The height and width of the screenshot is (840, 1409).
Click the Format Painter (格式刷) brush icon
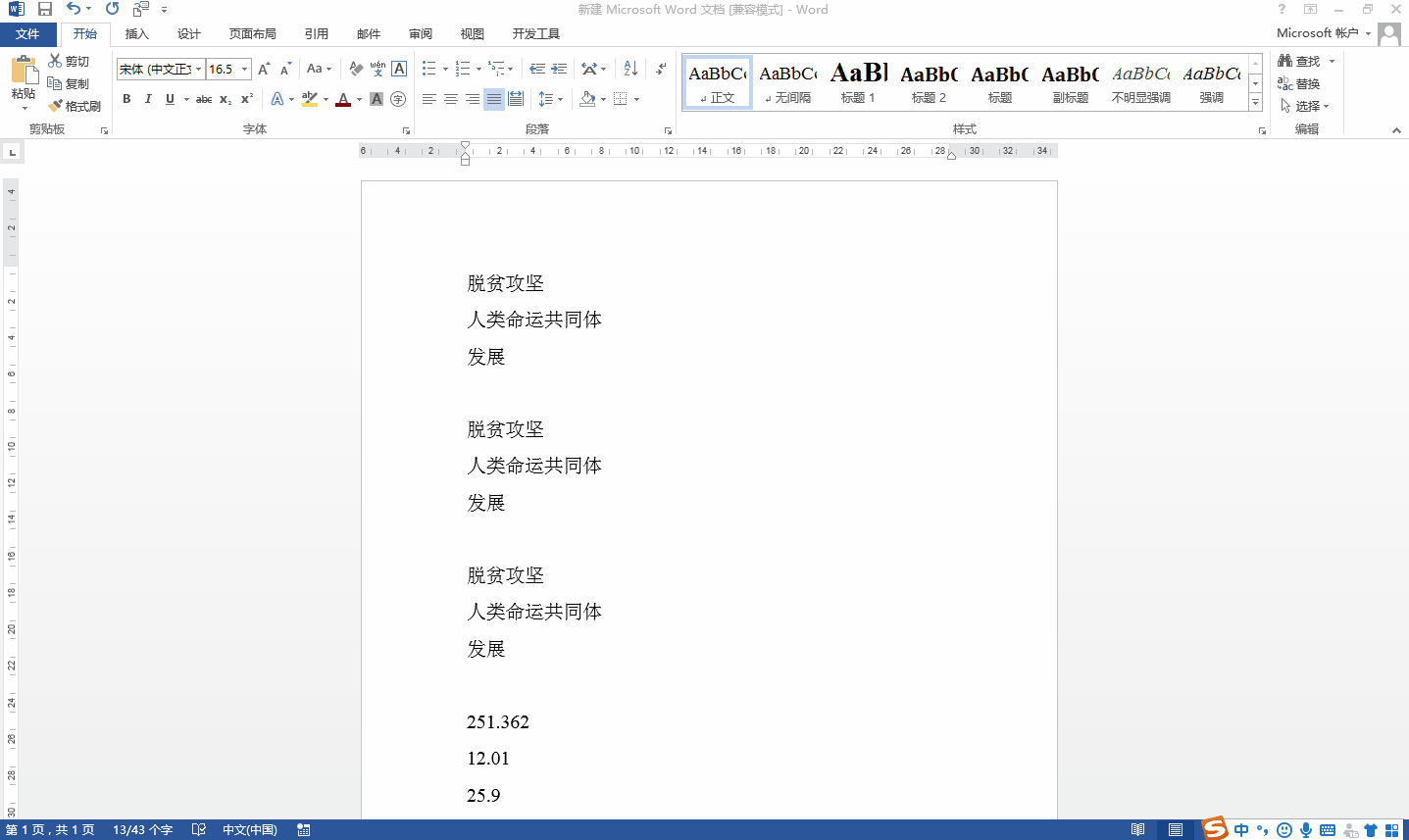56,106
